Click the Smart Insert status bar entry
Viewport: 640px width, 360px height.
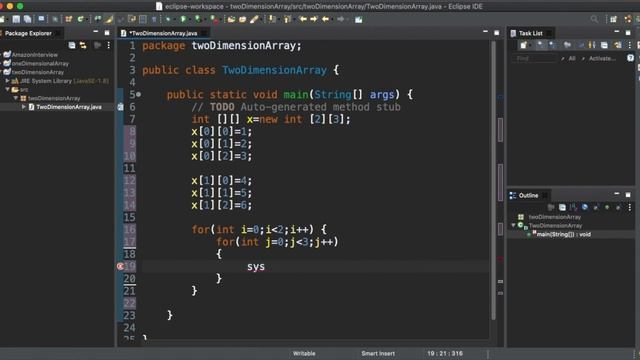click(378, 353)
